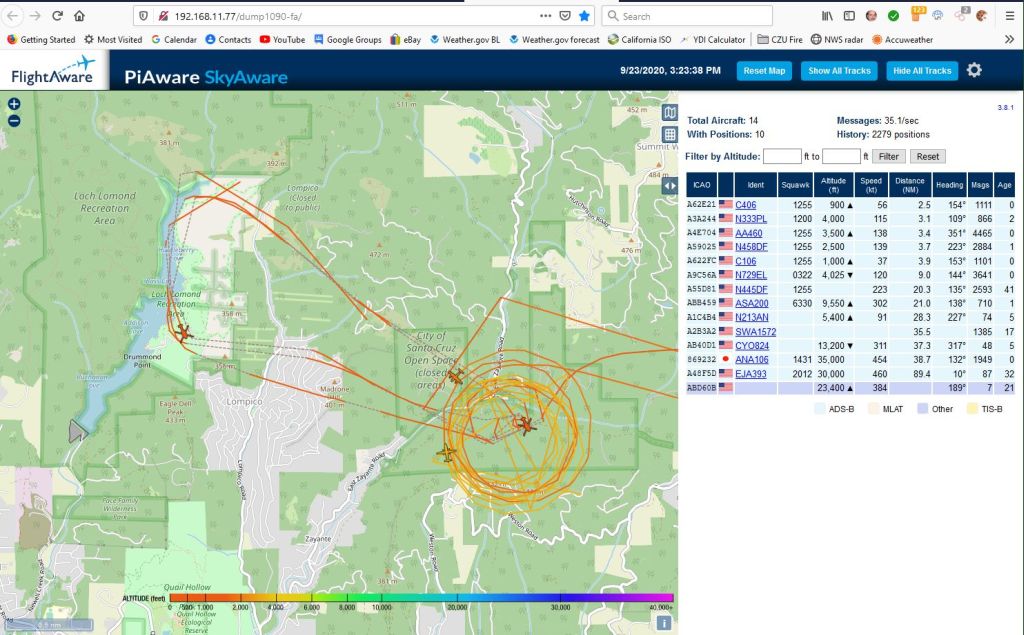Viewport: 1024px width, 635px height.
Task: Click the altitude color scale bar
Action: tap(420, 597)
